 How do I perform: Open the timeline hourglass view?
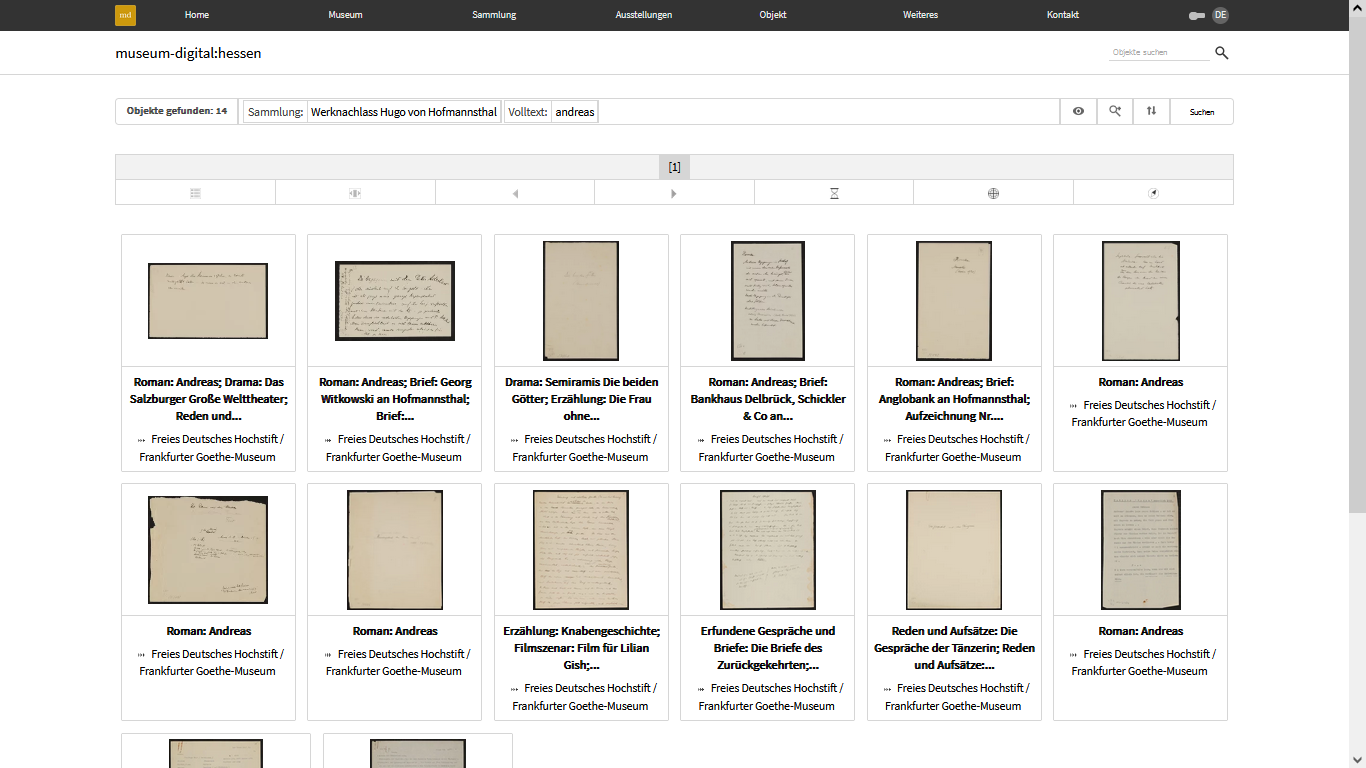point(834,193)
